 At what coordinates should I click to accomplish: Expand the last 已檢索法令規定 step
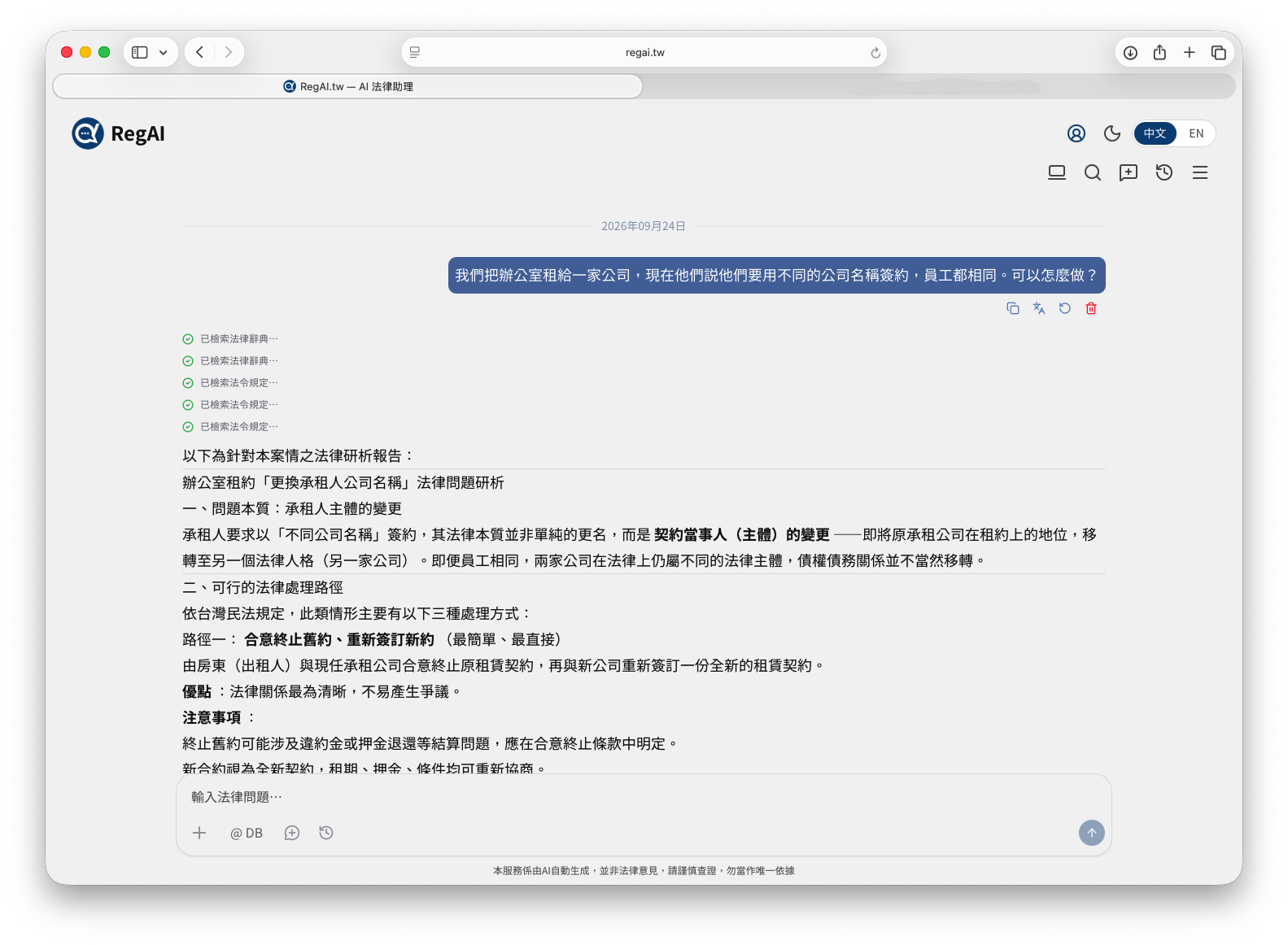230,427
